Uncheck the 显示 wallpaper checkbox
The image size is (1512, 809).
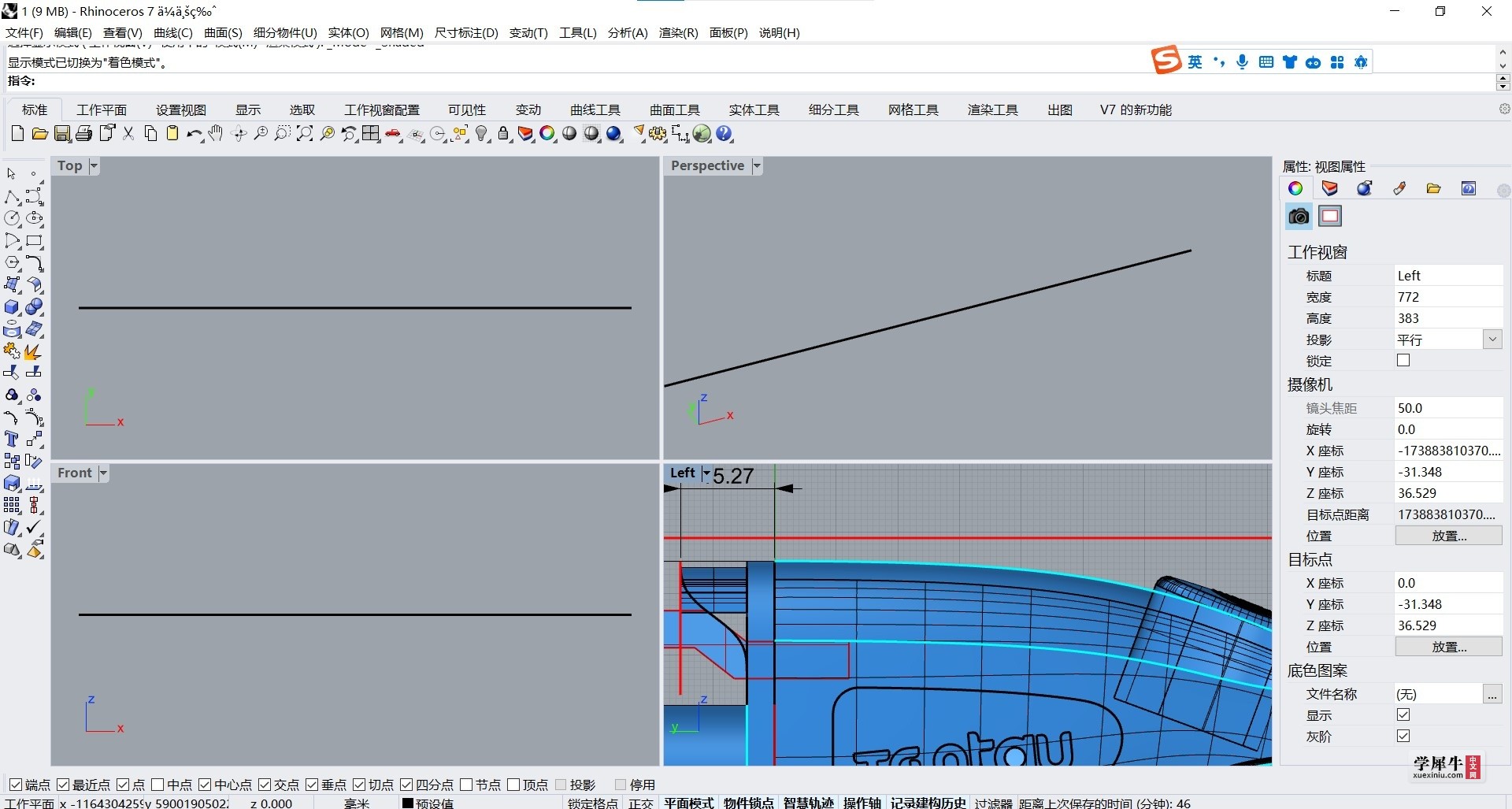1403,714
